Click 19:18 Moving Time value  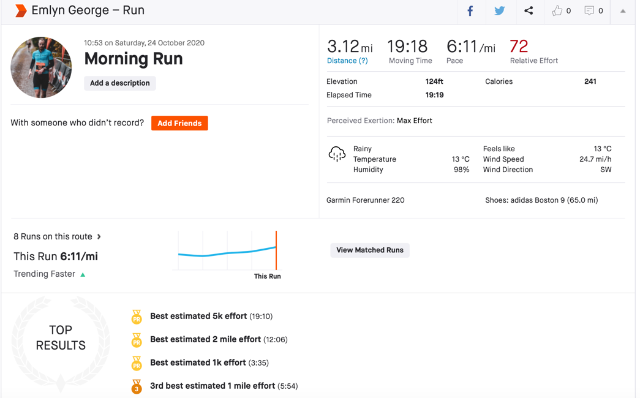pos(407,47)
